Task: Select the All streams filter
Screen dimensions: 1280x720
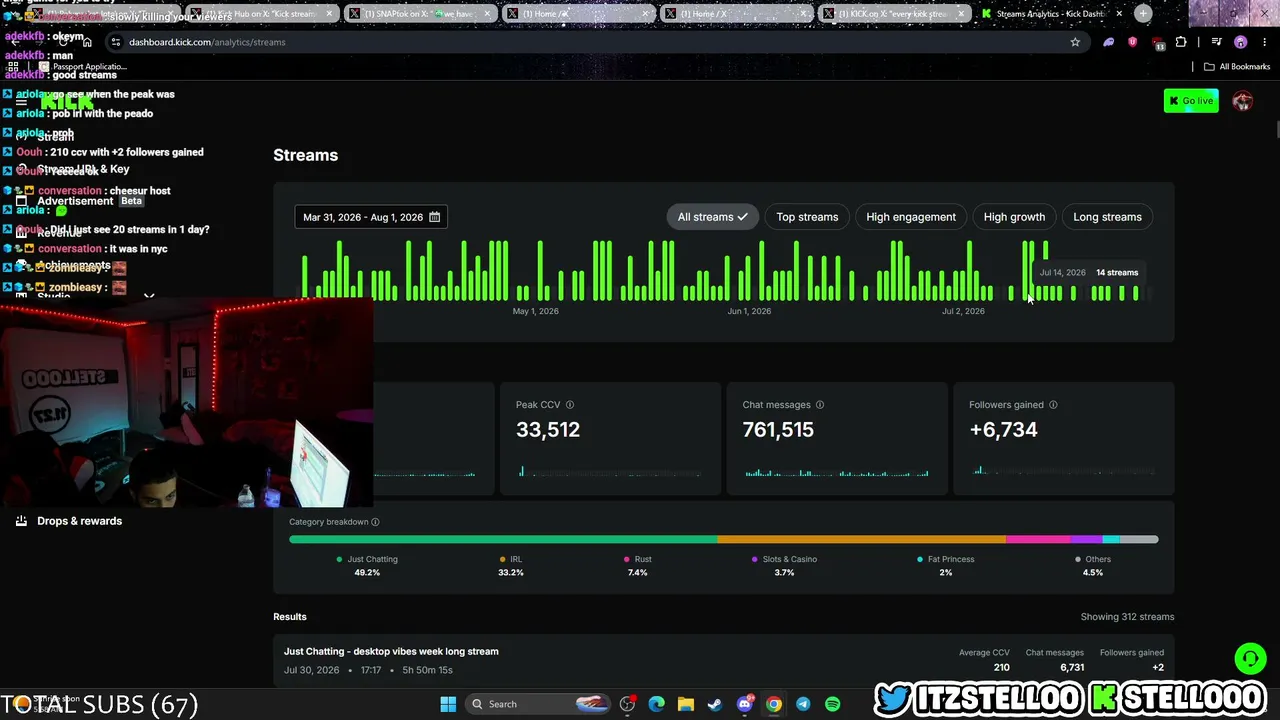Action: coord(713,217)
